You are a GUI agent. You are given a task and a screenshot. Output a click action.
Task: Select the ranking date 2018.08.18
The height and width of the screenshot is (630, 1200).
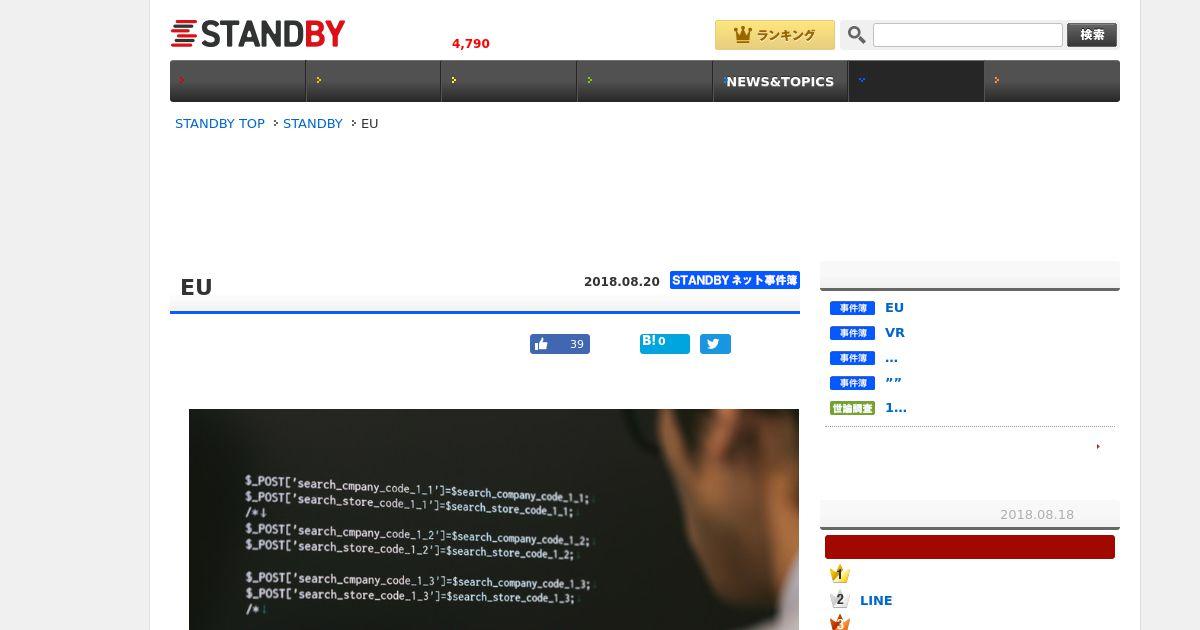[1037, 515]
